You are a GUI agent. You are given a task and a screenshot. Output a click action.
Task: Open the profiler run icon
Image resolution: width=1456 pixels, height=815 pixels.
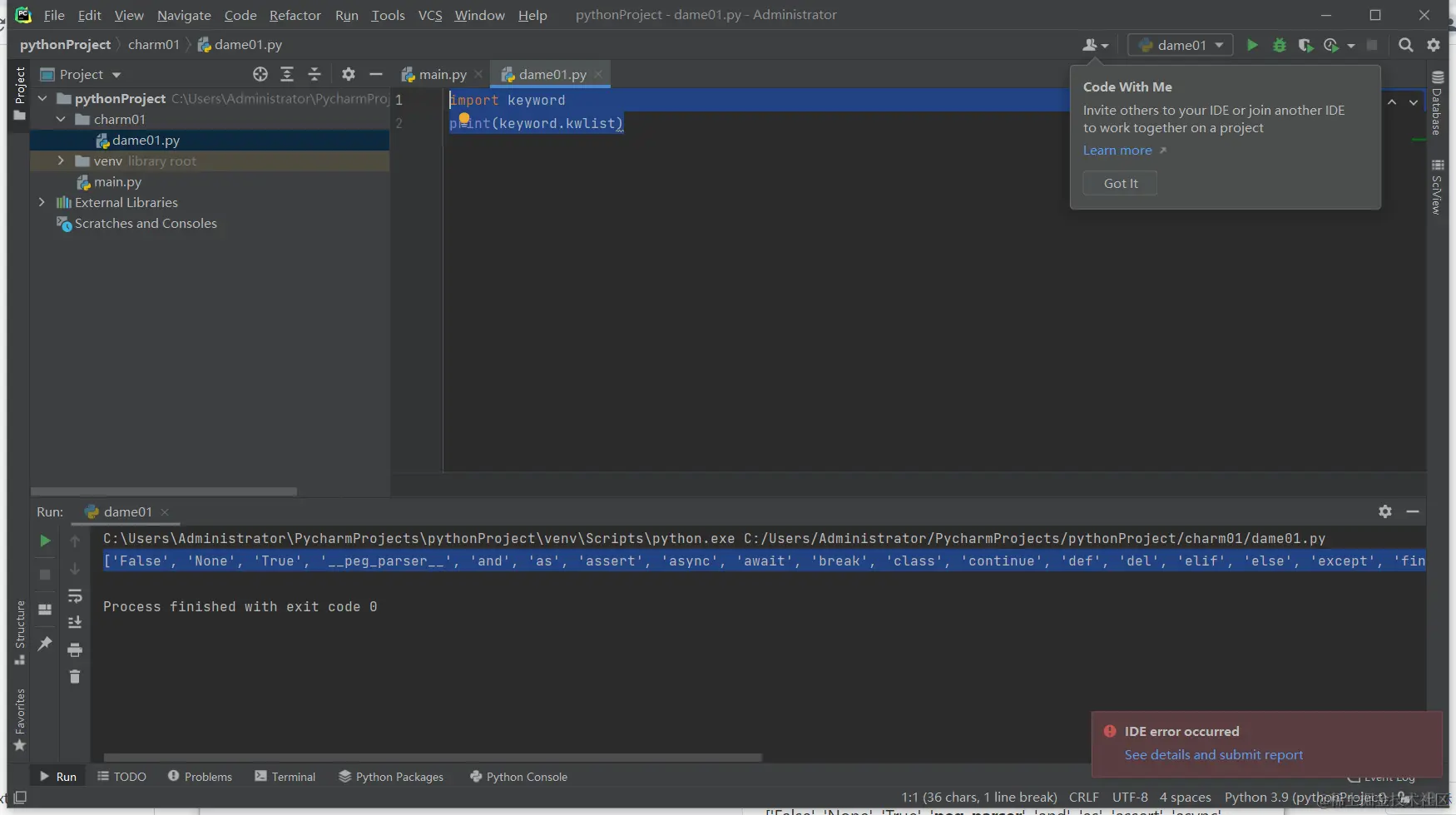point(1331,45)
